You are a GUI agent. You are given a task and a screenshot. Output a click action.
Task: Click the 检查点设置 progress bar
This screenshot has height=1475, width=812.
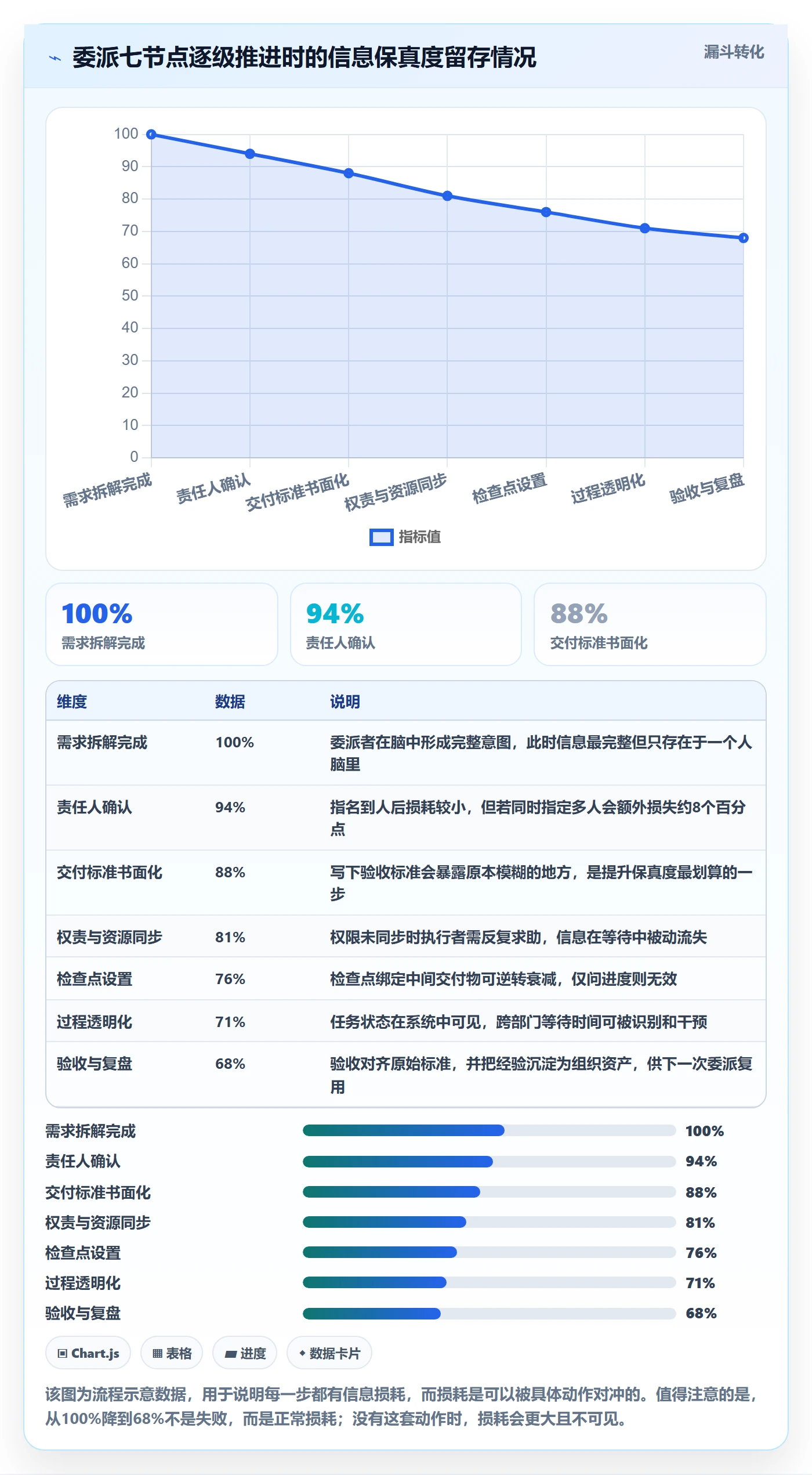(489, 1252)
